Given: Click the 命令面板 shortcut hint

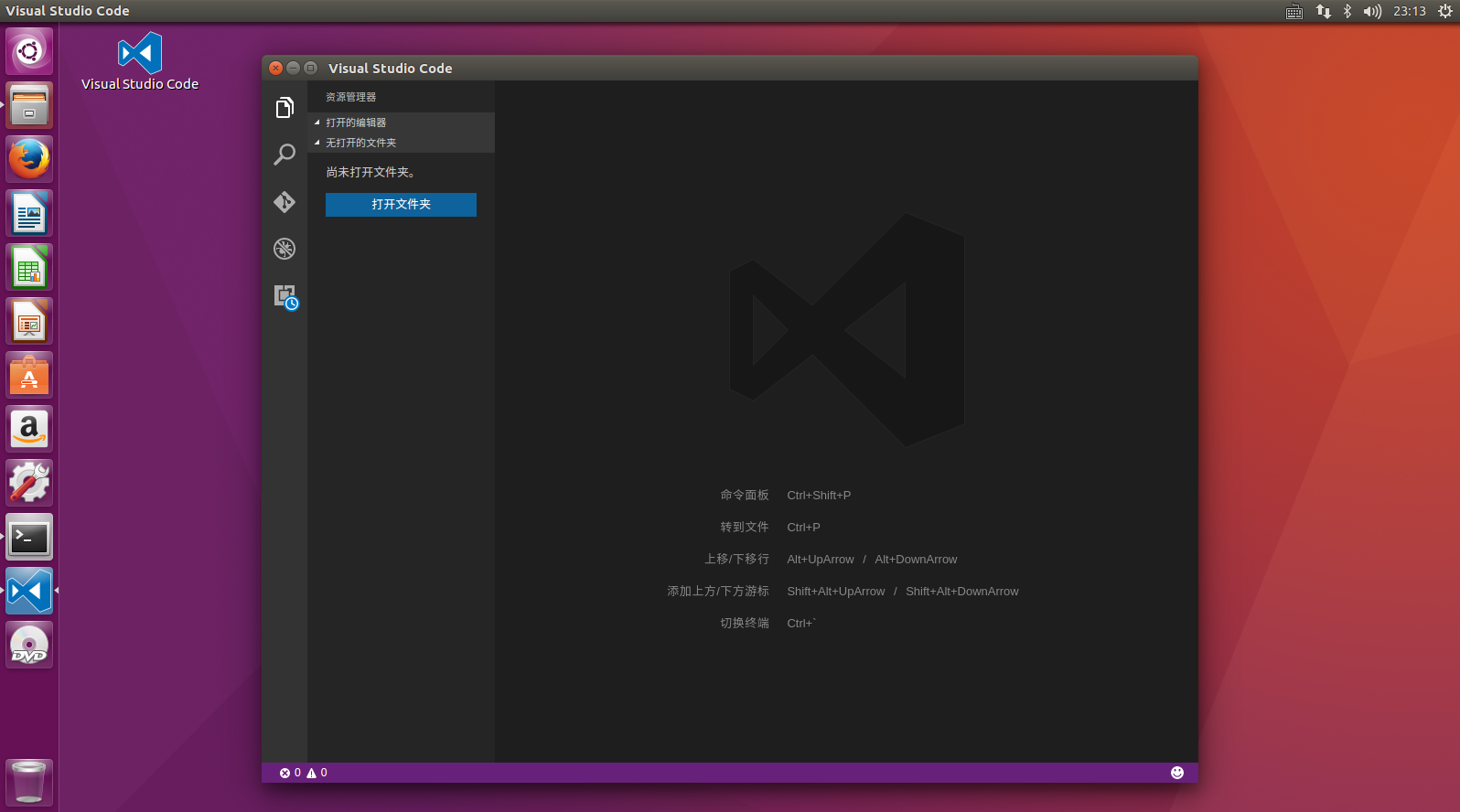Looking at the screenshot, I should click(x=745, y=495).
